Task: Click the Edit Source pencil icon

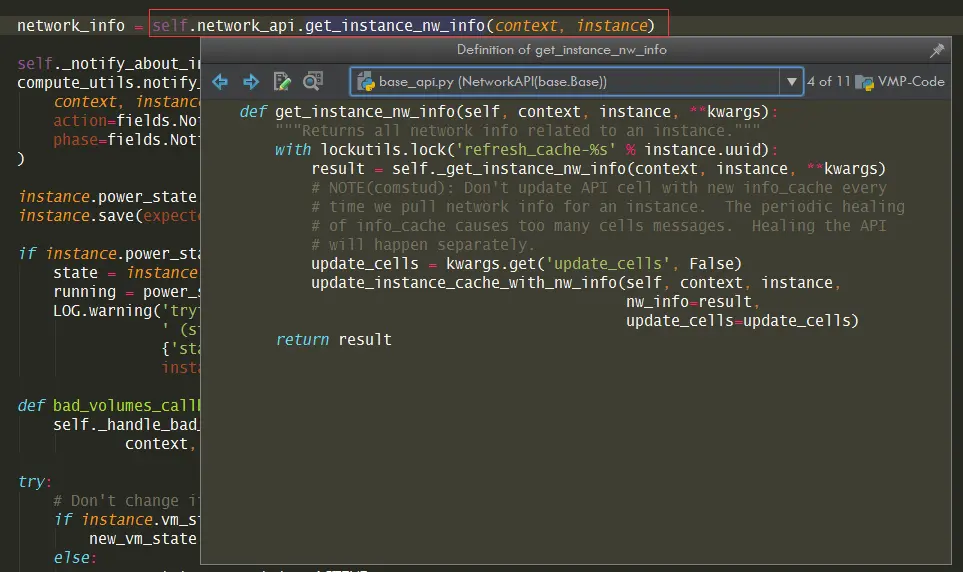Action: (x=282, y=81)
